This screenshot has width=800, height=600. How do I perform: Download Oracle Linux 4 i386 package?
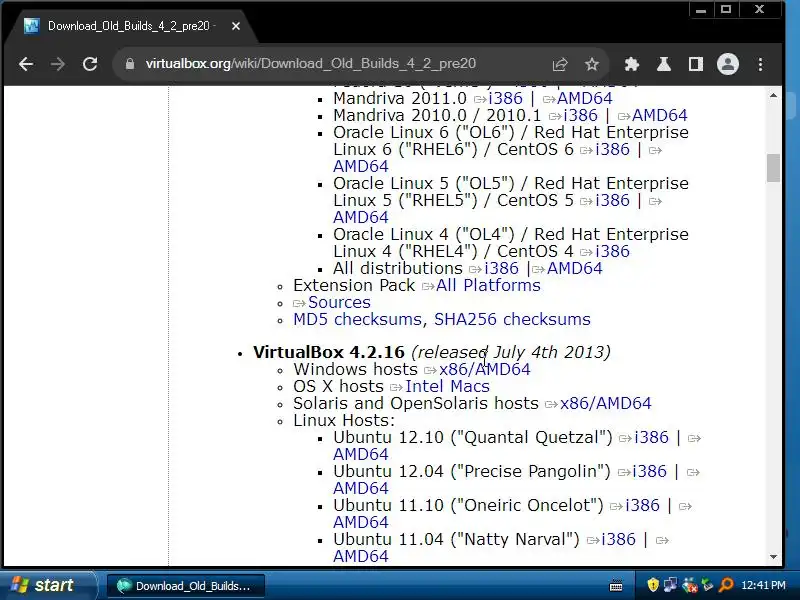click(x=612, y=252)
